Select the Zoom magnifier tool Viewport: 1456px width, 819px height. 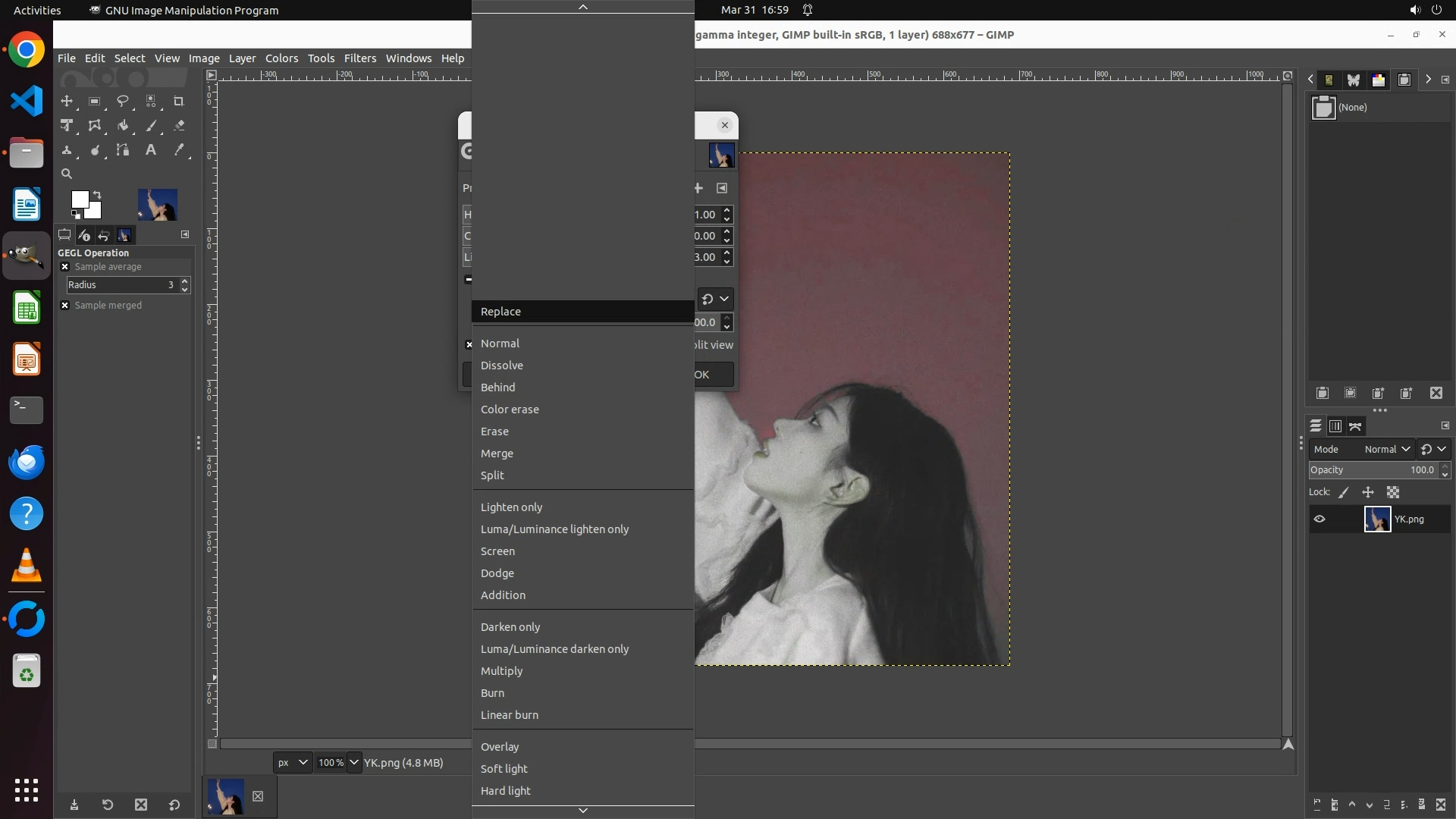[x=67, y=174]
